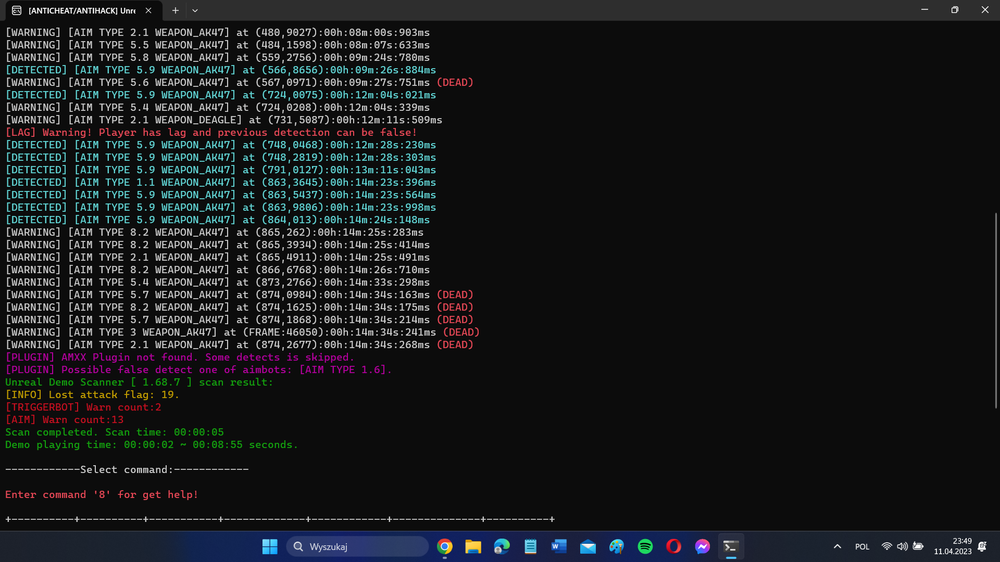Switch the POL keyboard language indicator

pos(862,547)
